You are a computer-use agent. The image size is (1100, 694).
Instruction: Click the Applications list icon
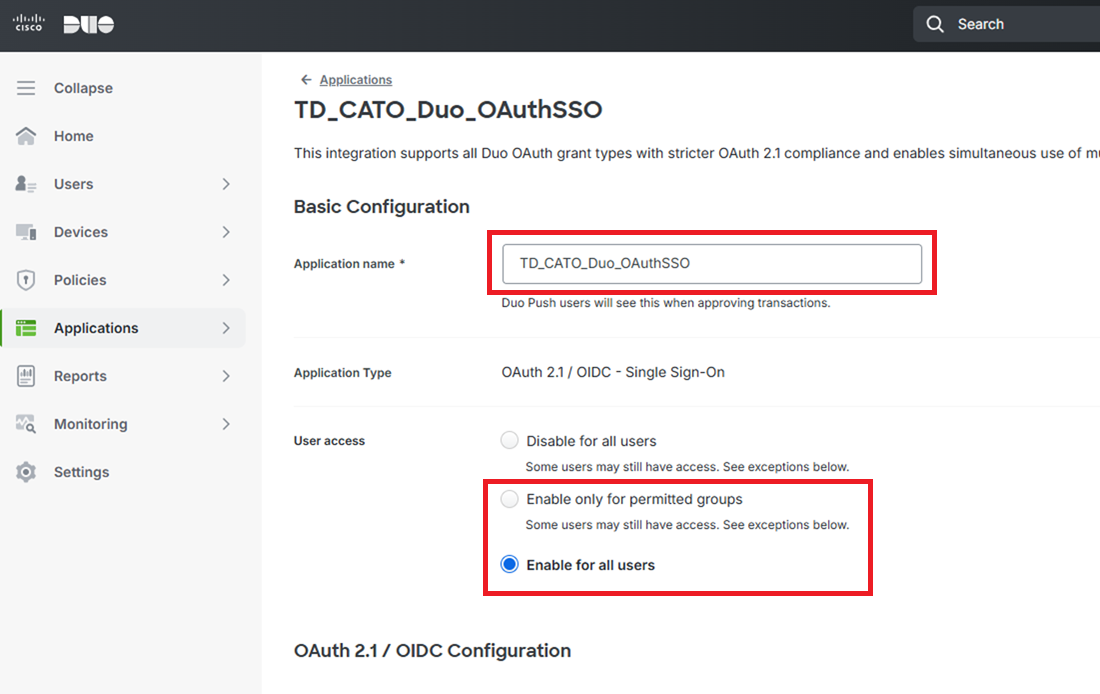click(26, 328)
